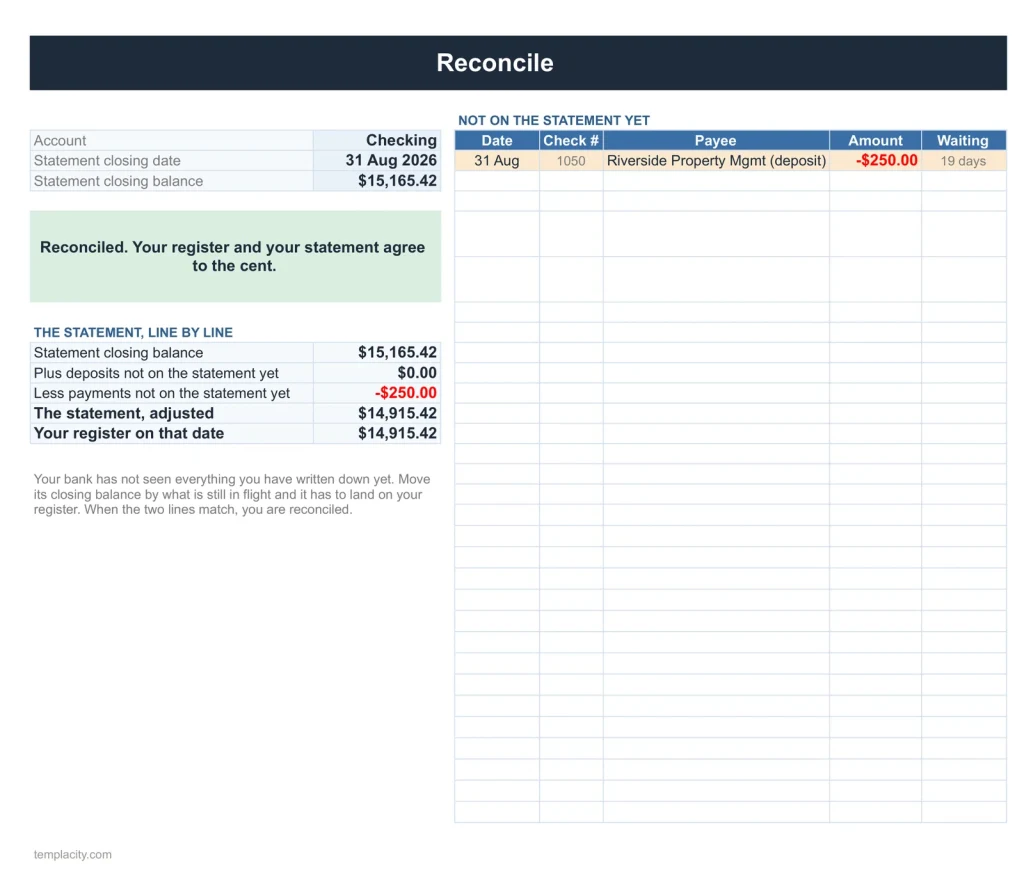Click the Payee column header
The width and height of the screenshot is (1024, 882).
click(x=716, y=140)
